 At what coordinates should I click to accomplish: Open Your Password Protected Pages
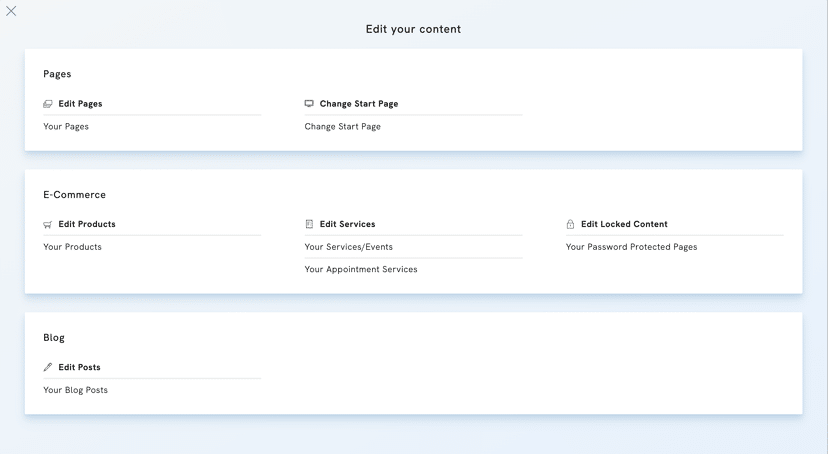tap(631, 247)
